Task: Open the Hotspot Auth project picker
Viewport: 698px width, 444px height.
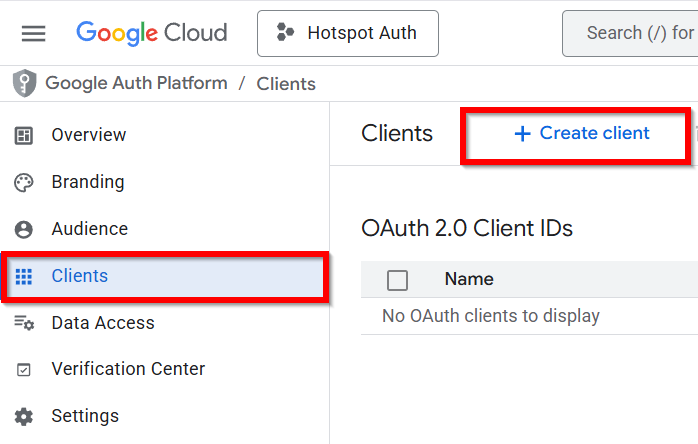Action: click(x=347, y=33)
